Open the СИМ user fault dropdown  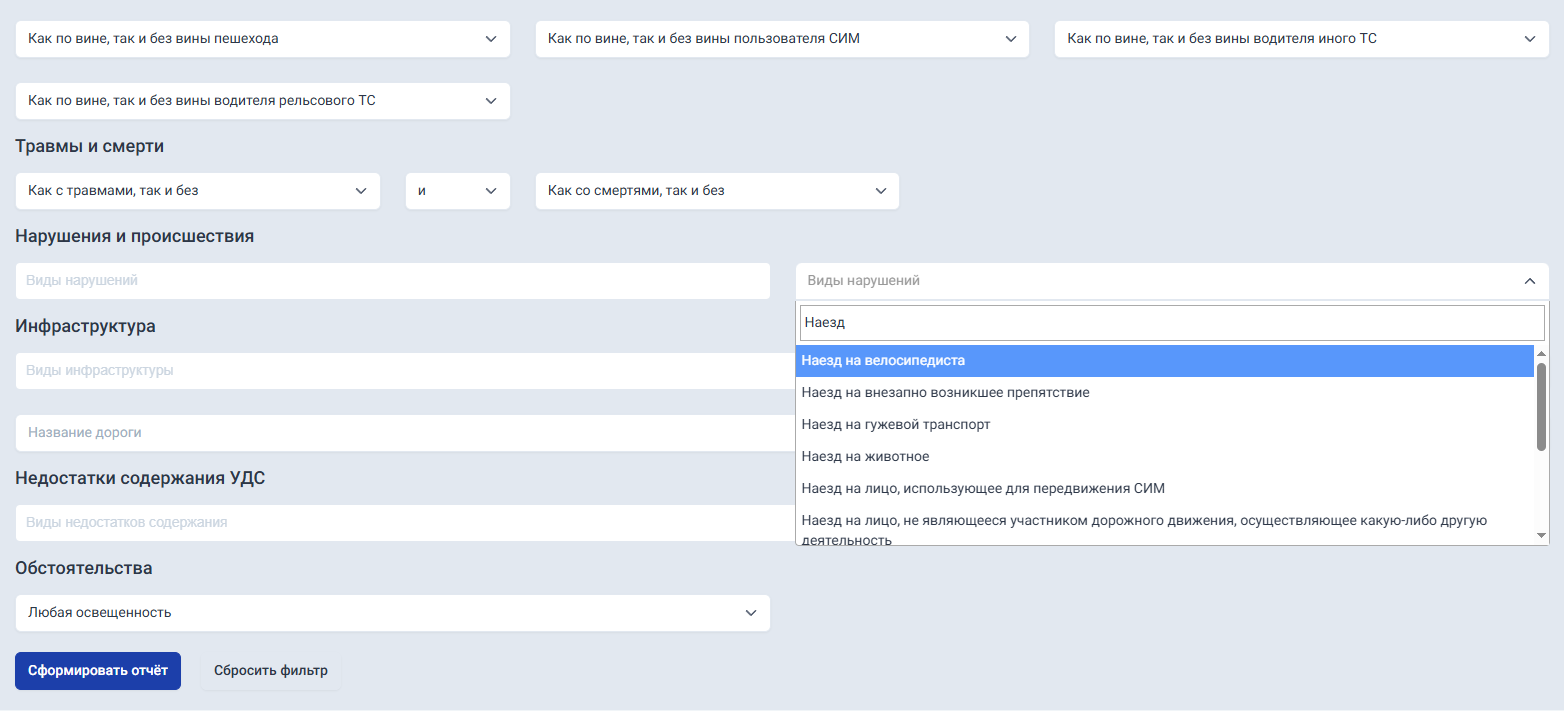point(781,39)
